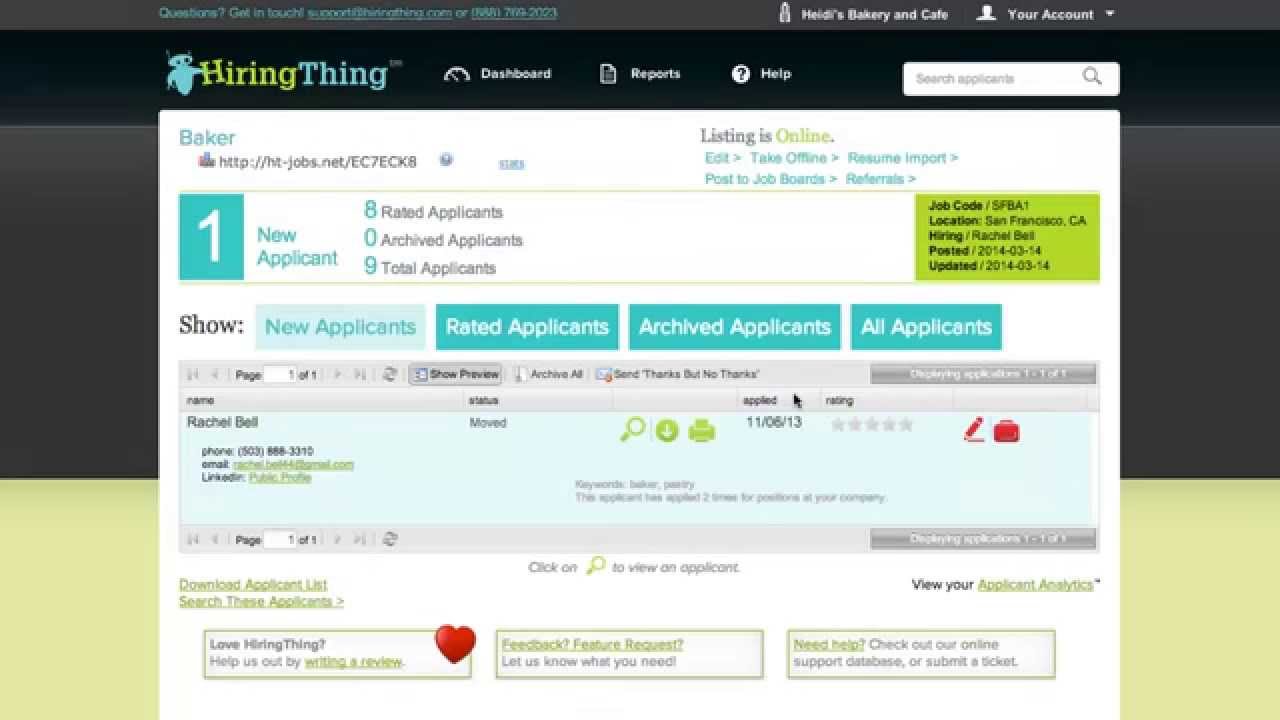
Task: Take the Baker listing offline
Action: coord(789,157)
